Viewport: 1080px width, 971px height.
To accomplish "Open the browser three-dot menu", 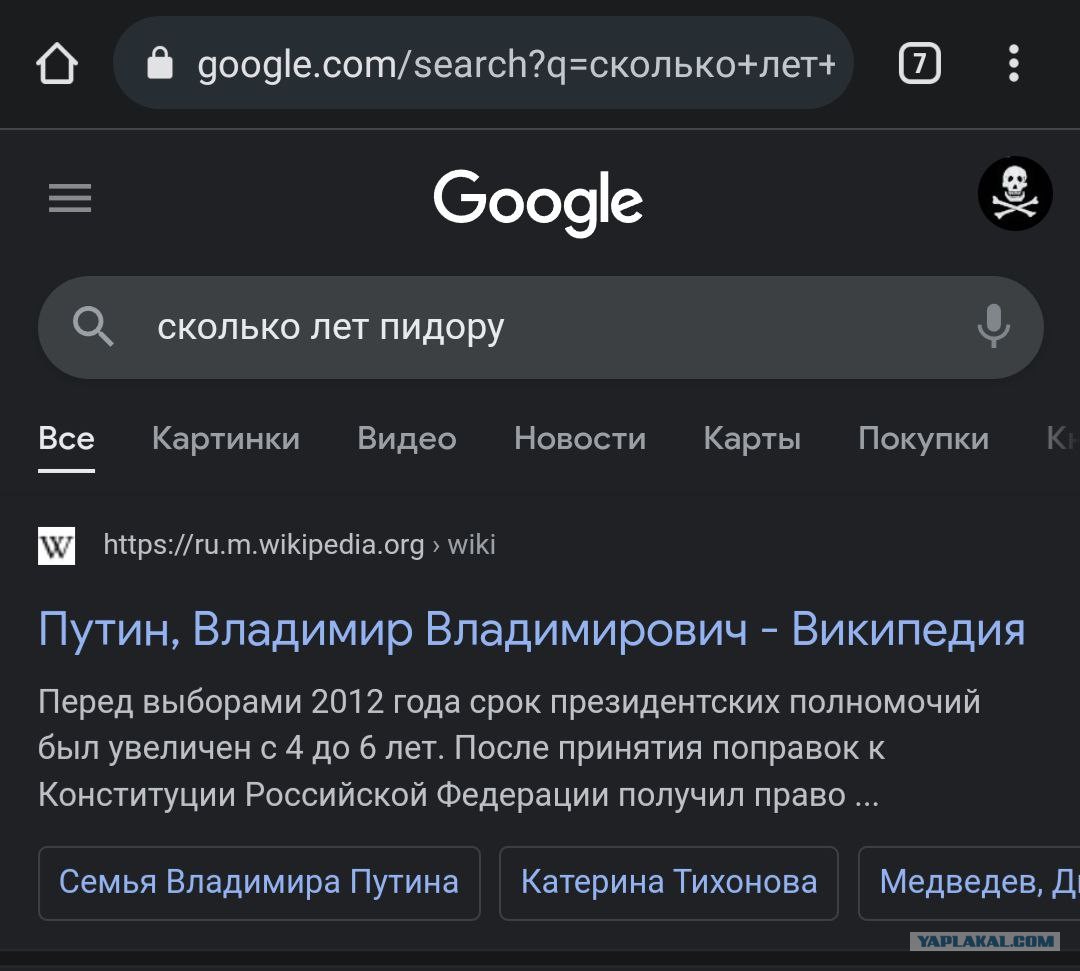I will (1013, 63).
